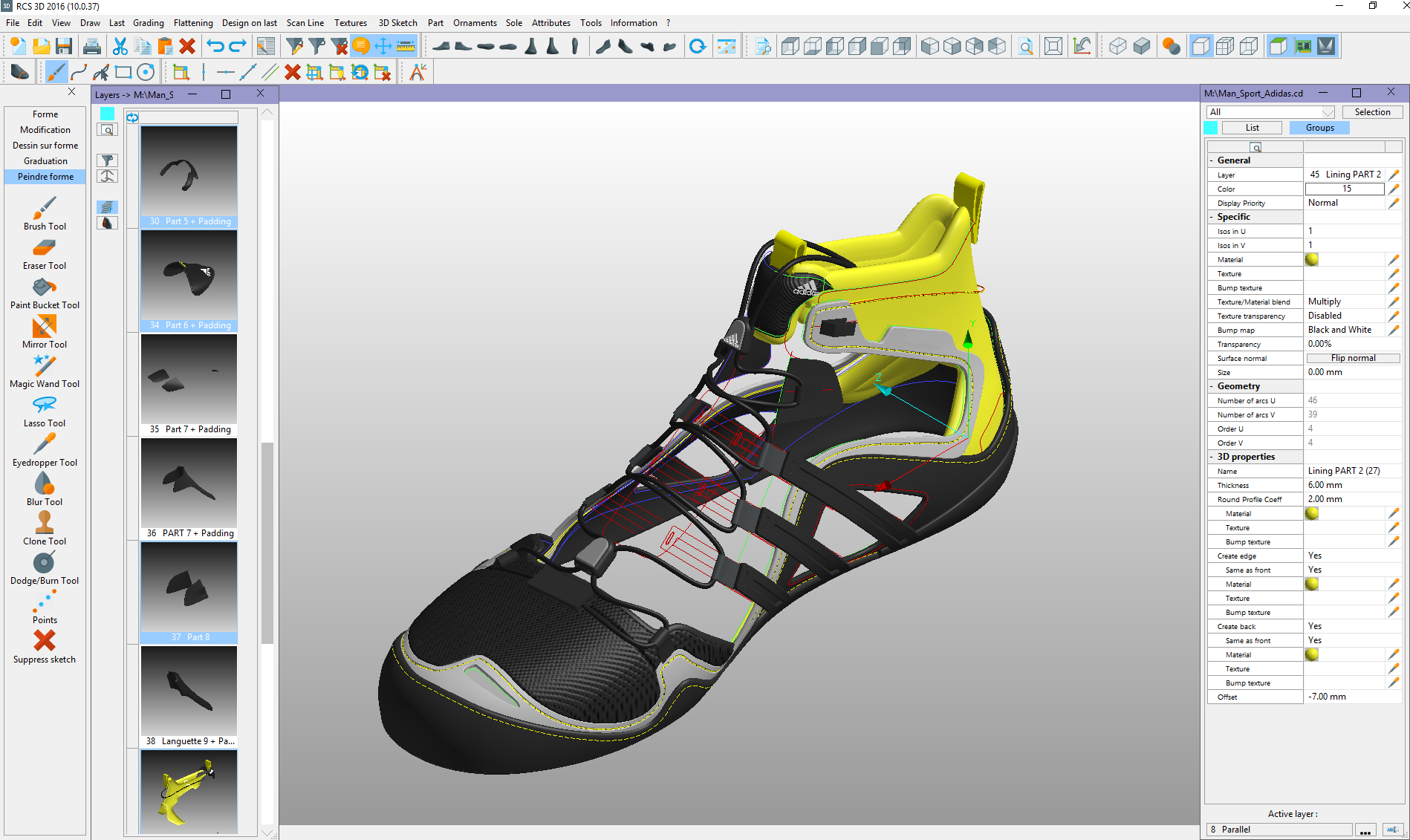
Task: Click the active layer ellipsis button
Action: coord(1365,830)
